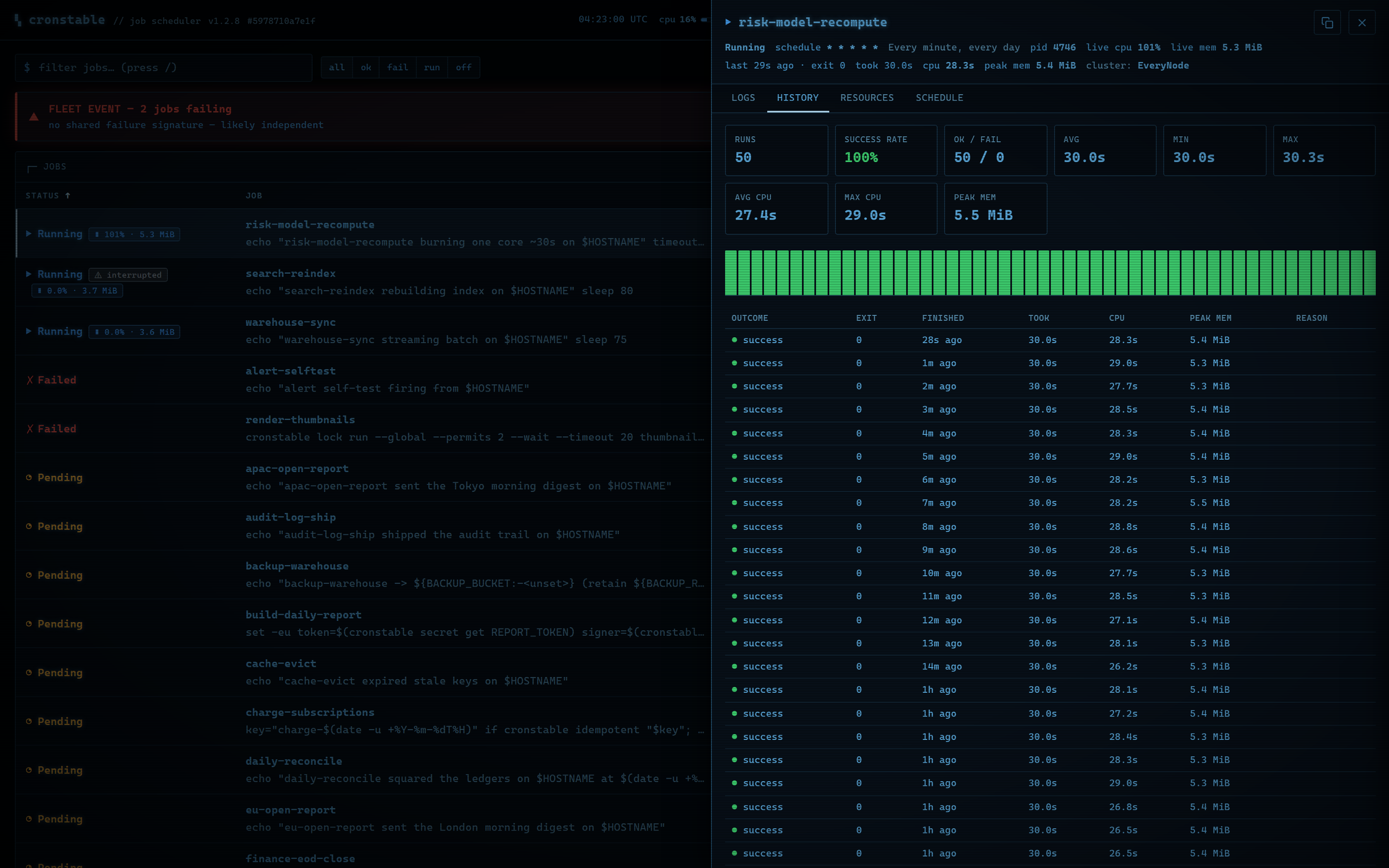1389x868 pixels.
Task: Click the FLEET EVENT 2 jobs failing banner
Action: tap(363, 117)
